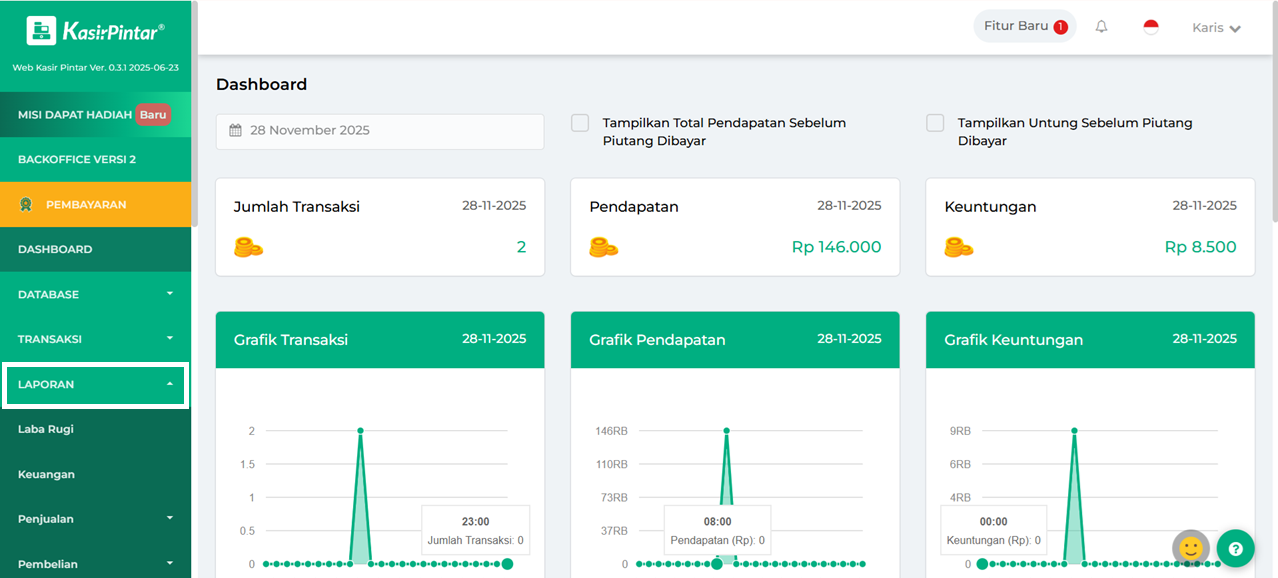The width and height of the screenshot is (1278, 578).
Task: Click the smiley face feedback icon
Action: 1190,548
